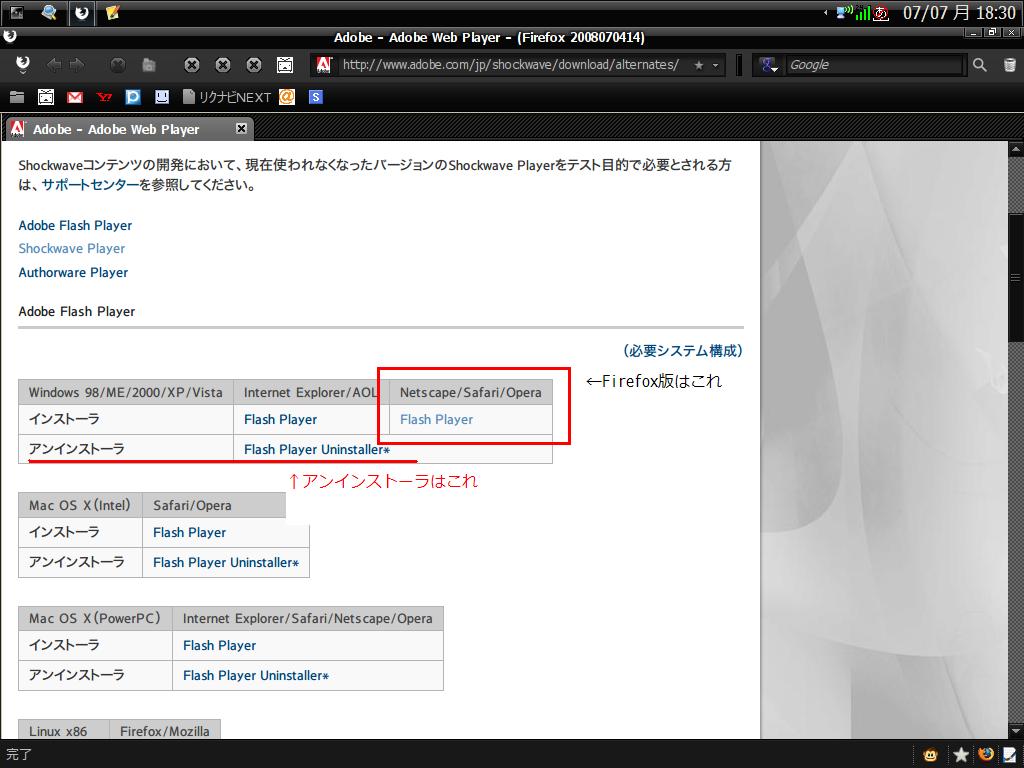Image resolution: width=1024 pixels, height=768 pixels.
Task: Open the orange @ bookmark icon
Action: tap(287, 97)
